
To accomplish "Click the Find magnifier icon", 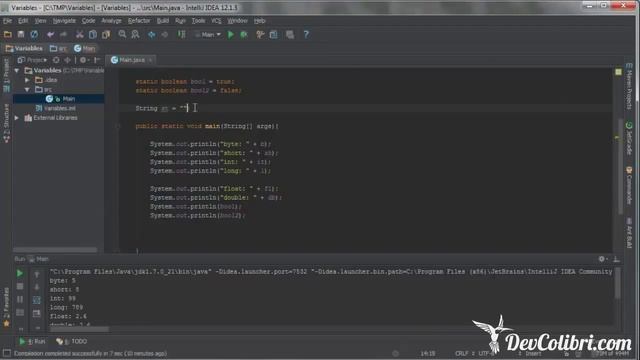I will click(x=122, y=35).
